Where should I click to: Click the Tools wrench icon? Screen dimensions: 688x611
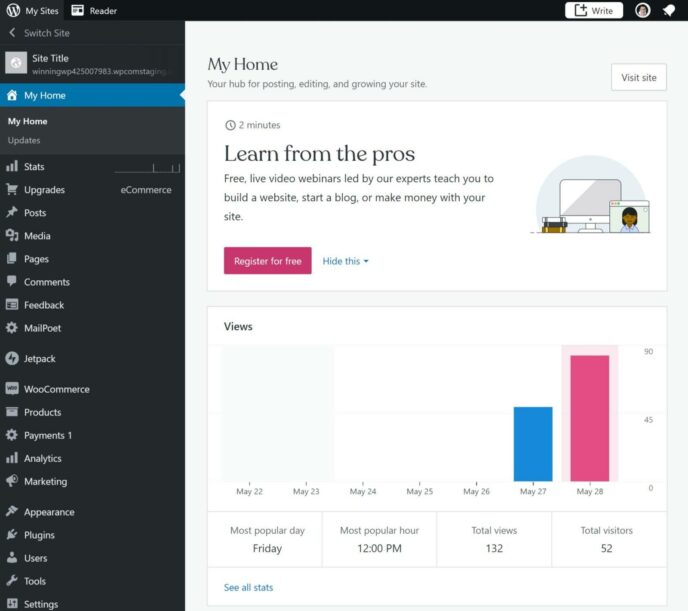point(12,580)
